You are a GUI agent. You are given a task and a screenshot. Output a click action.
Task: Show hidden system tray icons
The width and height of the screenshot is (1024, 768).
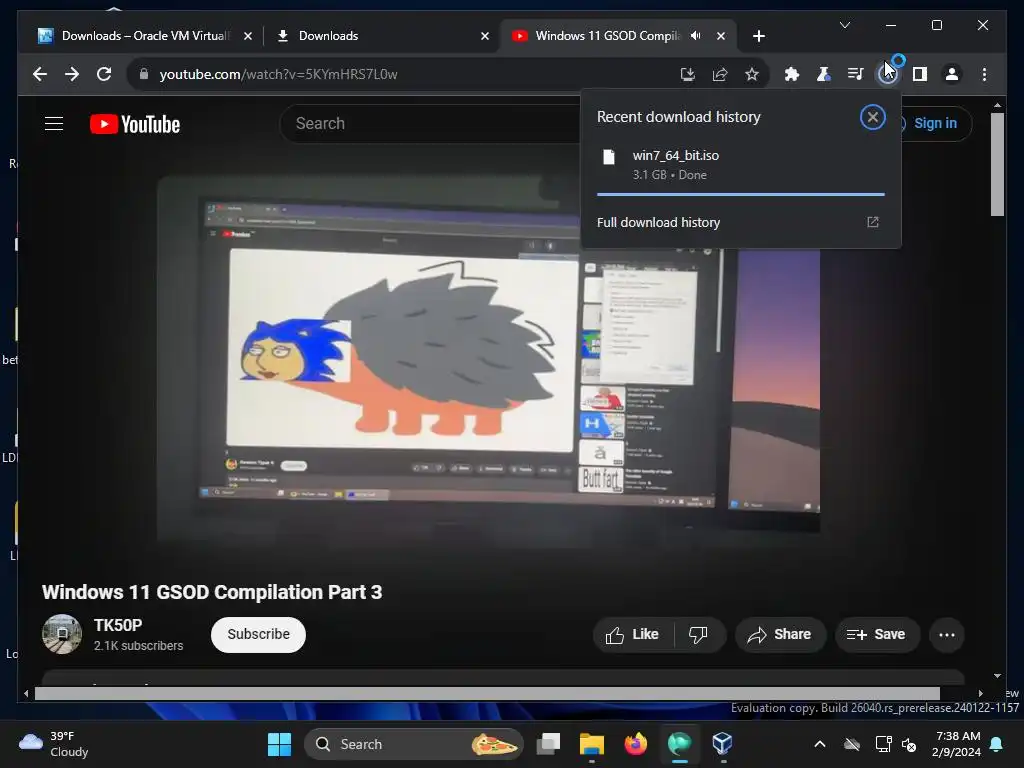[x=820, y=744]
